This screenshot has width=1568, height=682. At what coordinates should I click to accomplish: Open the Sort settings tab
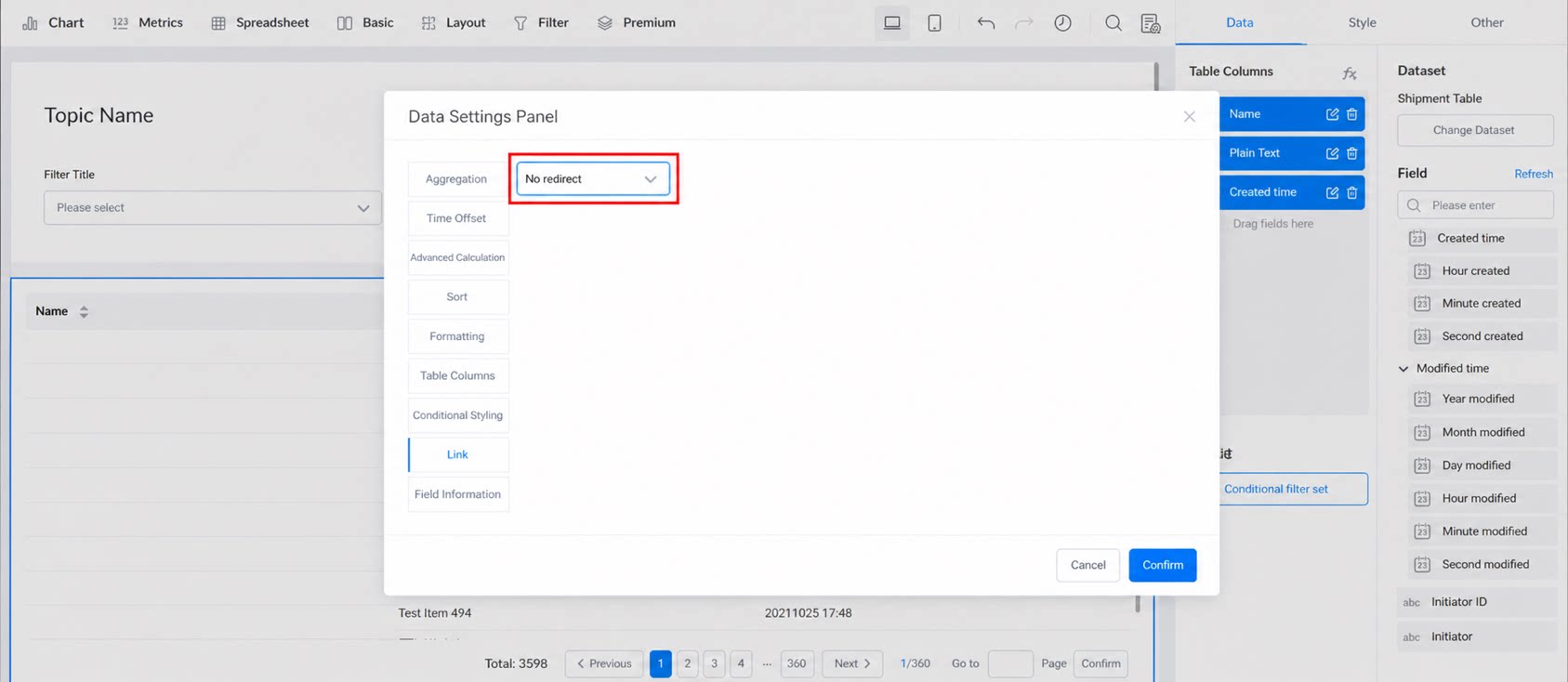[457, 297]
